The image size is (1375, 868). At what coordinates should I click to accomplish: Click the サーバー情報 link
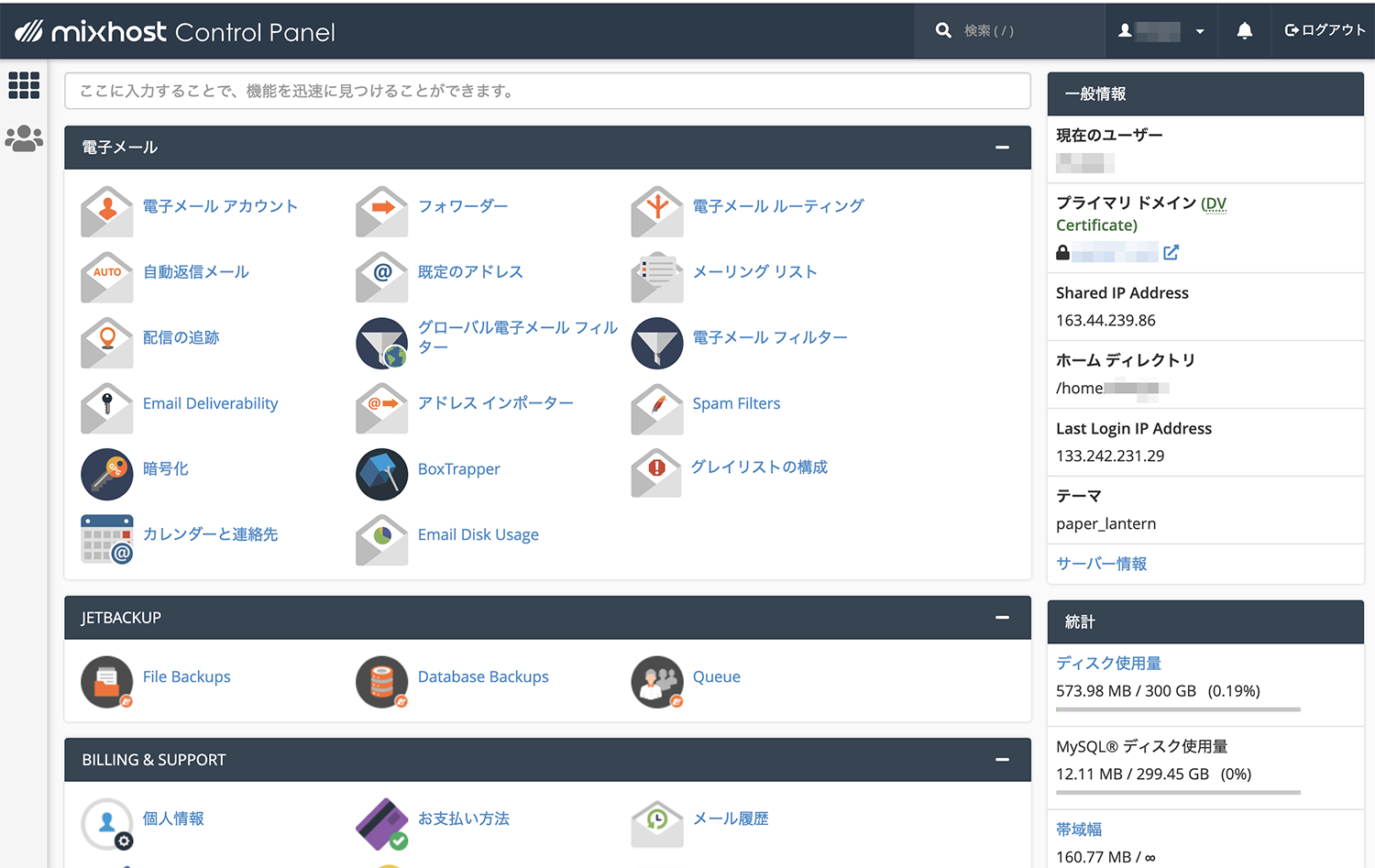point(1101,564)
